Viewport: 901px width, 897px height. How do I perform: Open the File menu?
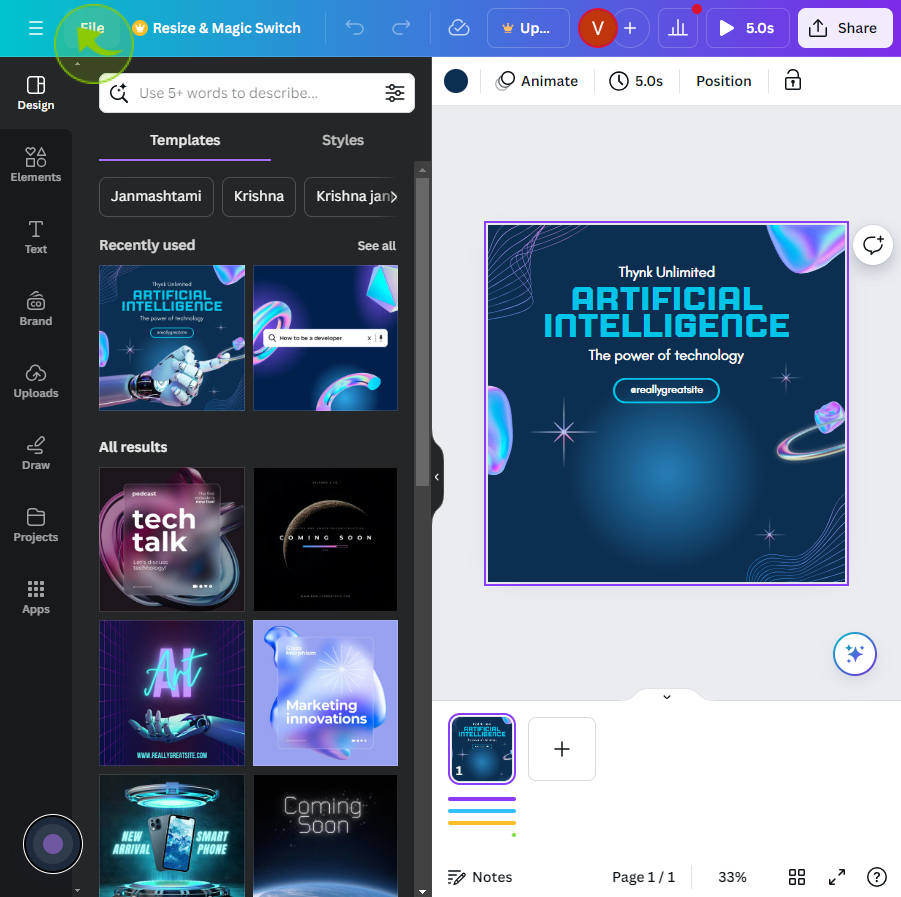pos(93,28)
